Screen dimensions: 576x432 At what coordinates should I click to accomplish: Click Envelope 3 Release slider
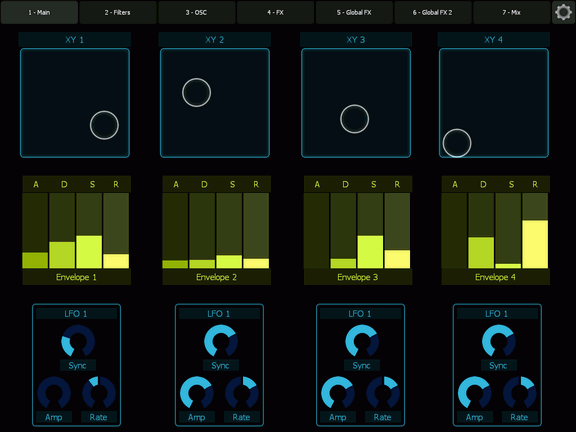point(397,231)
